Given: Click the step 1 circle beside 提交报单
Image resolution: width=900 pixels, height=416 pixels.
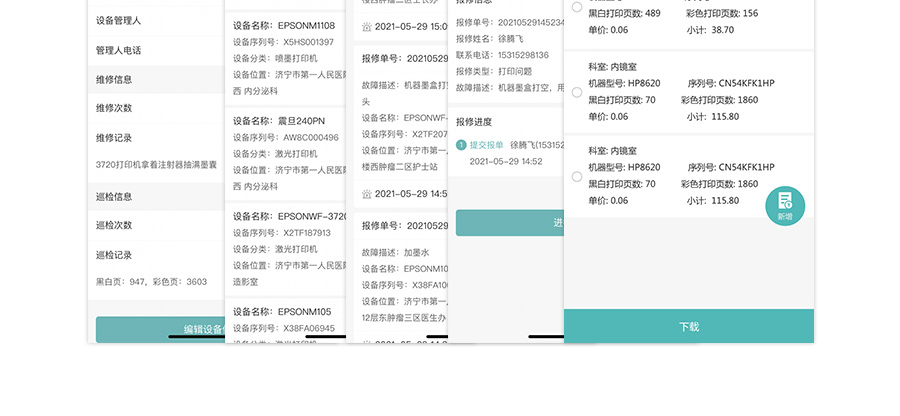Looking at the screenshot, I should (461, 145).
